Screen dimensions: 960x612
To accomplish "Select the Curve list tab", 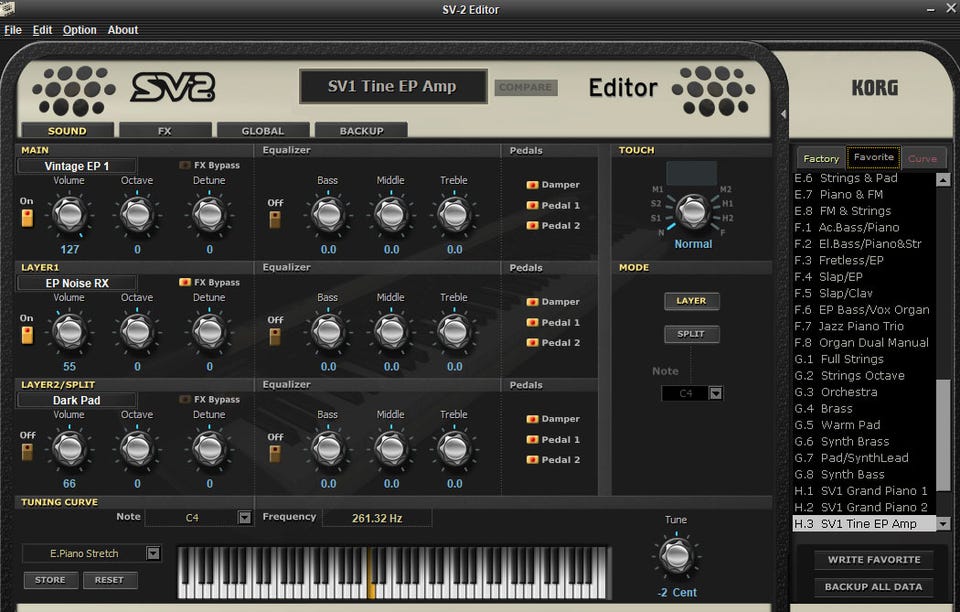I will [923, 159].
